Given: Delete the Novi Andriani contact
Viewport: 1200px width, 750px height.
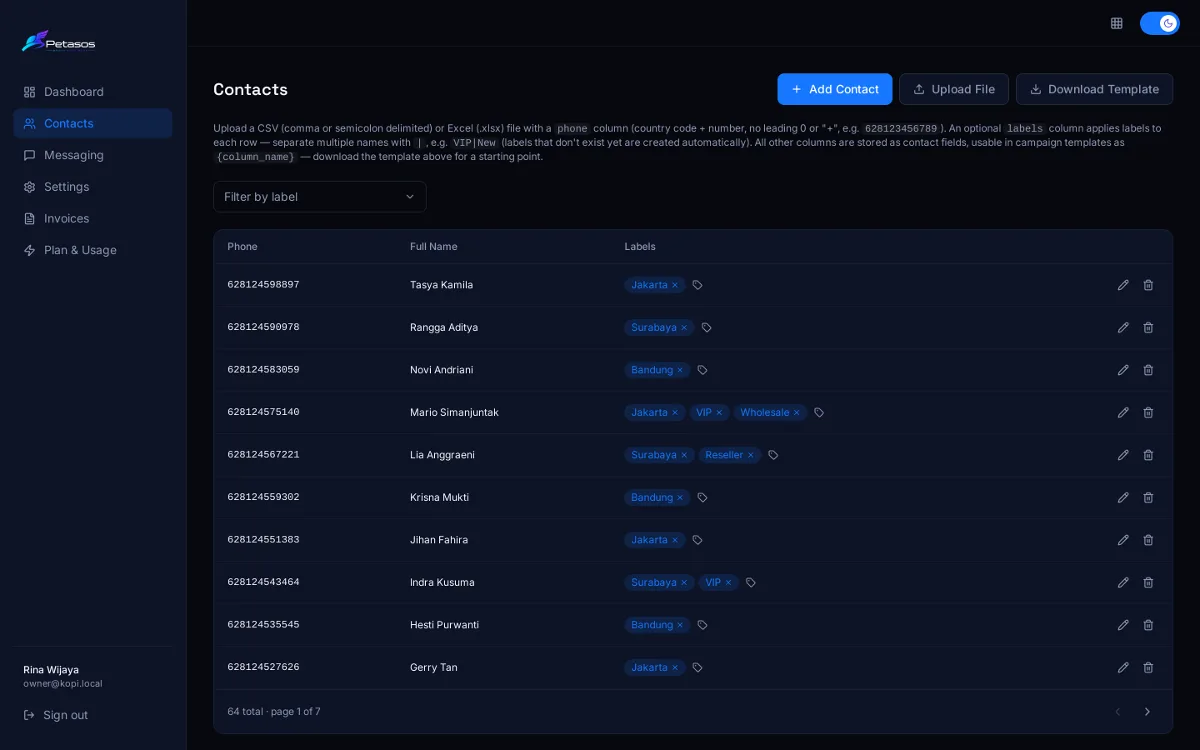Looking at the screenshot, I should pos(1148,370).
